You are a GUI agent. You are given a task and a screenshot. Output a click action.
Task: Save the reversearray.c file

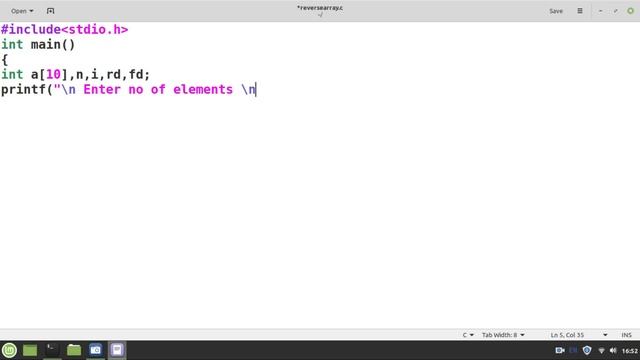(556, 11)
